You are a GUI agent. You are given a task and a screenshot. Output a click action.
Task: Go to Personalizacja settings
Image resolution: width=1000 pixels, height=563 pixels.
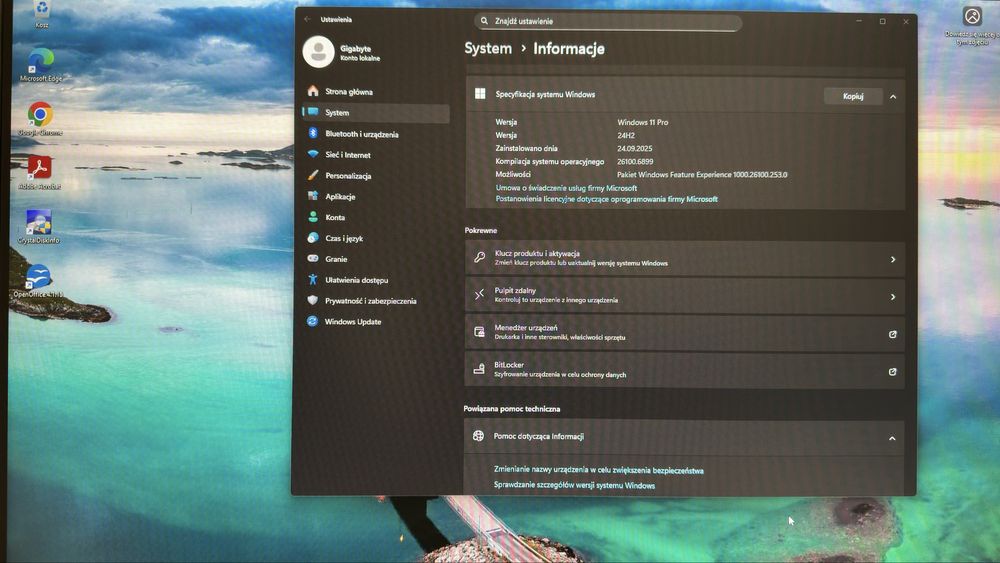pyautogui.click(x=376, y=176)
